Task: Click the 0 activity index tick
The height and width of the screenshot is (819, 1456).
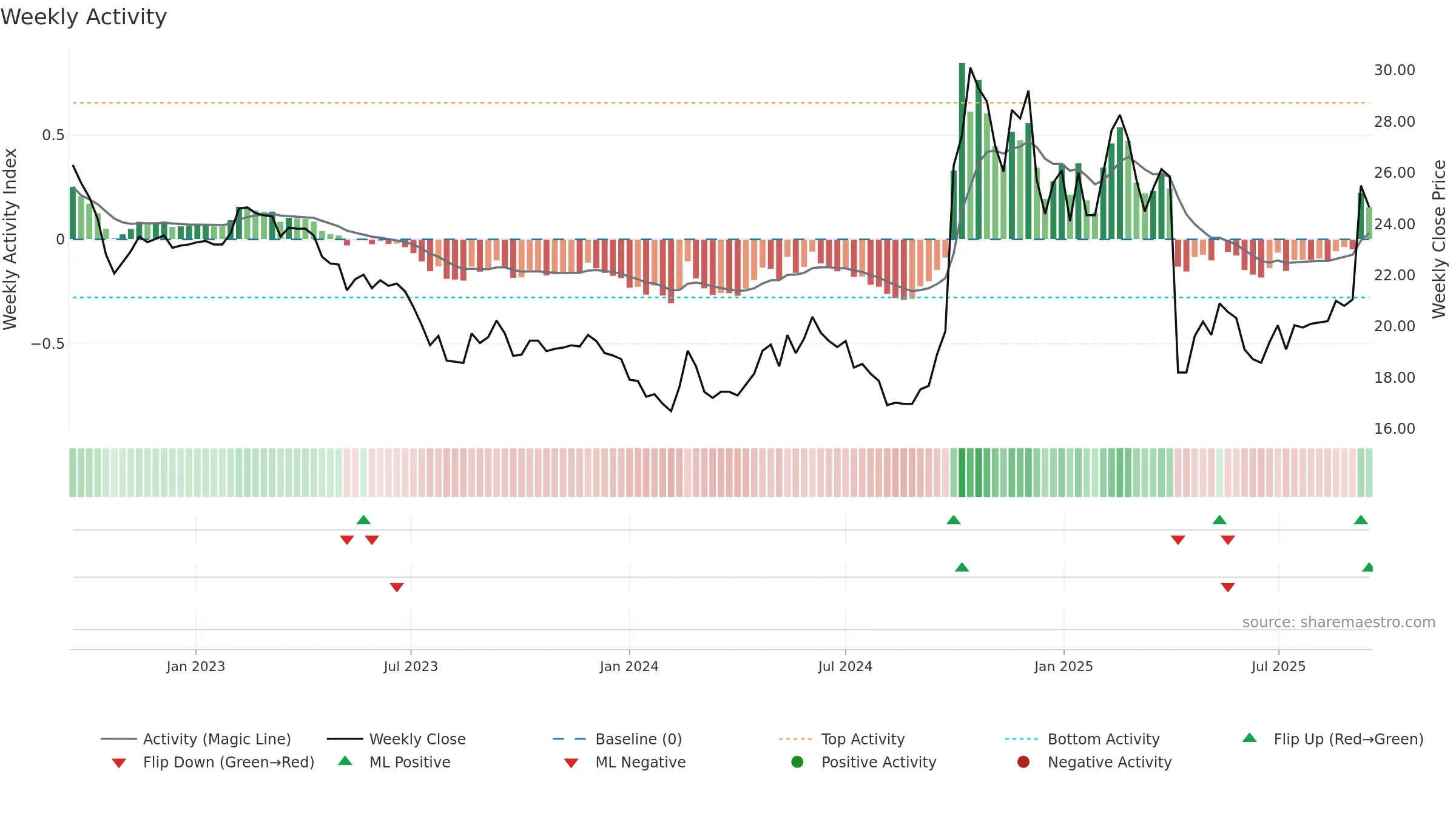Action: pos(60,239)
